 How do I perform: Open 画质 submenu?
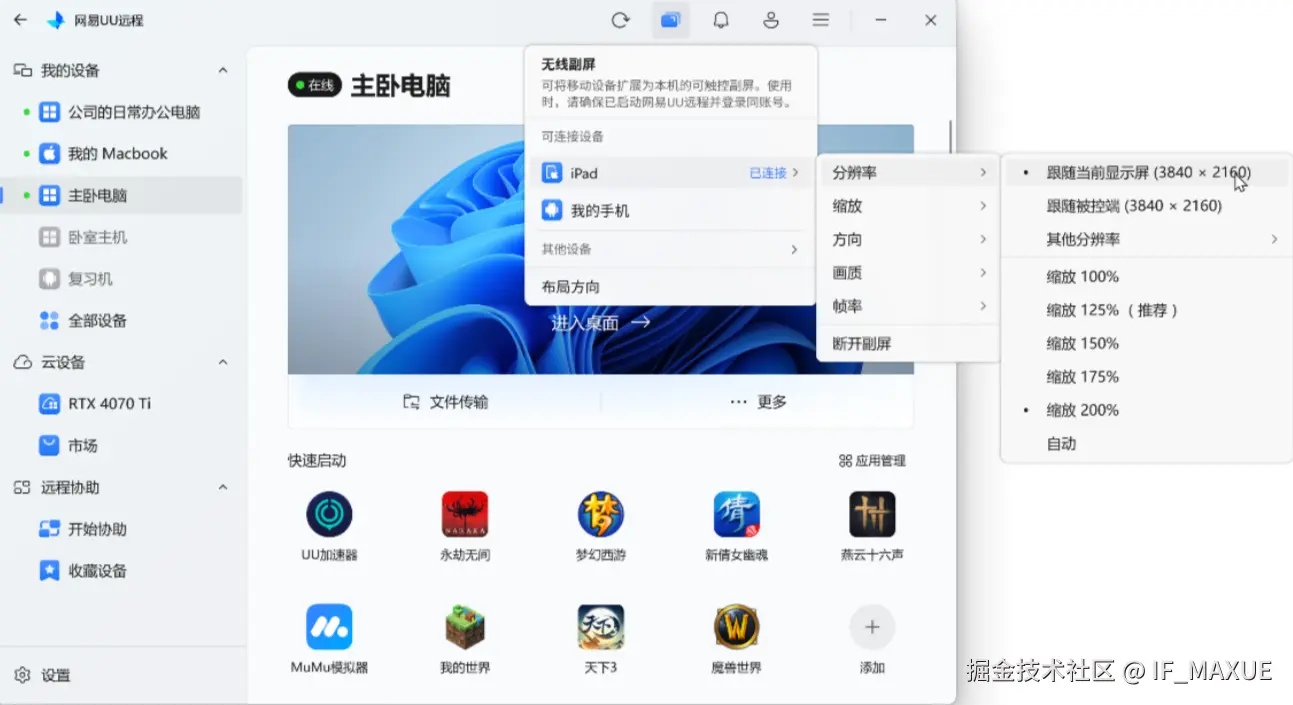tap(909, 273)
